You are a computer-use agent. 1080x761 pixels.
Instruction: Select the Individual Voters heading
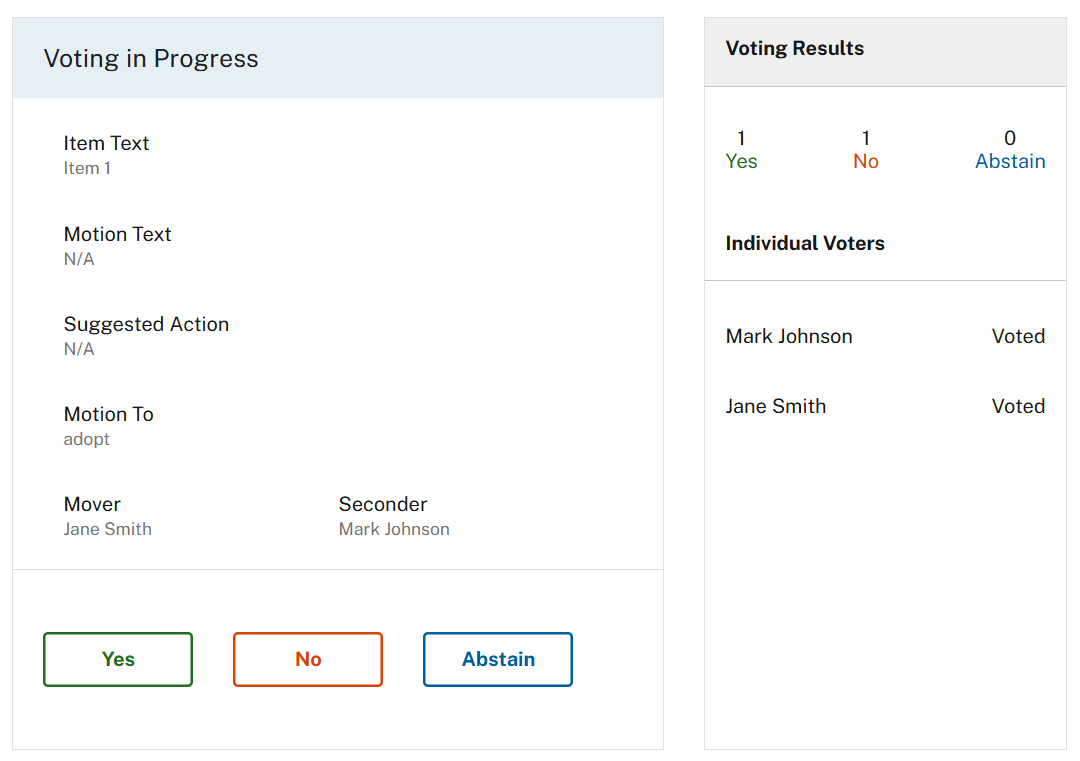tap(805, 243)
